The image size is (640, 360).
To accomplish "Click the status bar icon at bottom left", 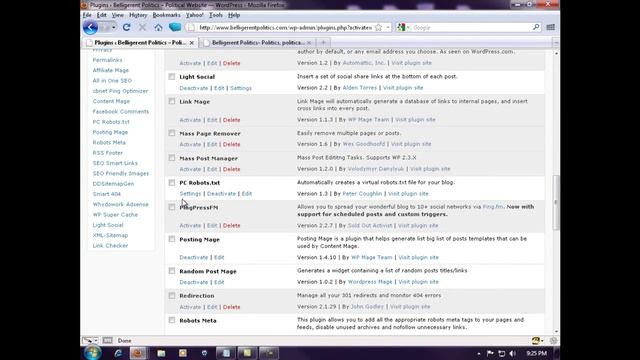I will pyautogui.click(x=88, y=340).
